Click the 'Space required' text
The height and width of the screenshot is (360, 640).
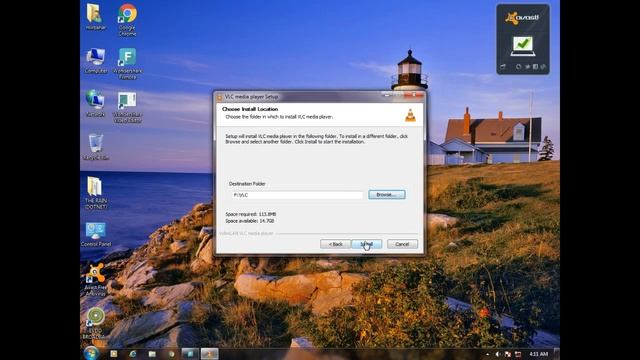tap(251, 214)
